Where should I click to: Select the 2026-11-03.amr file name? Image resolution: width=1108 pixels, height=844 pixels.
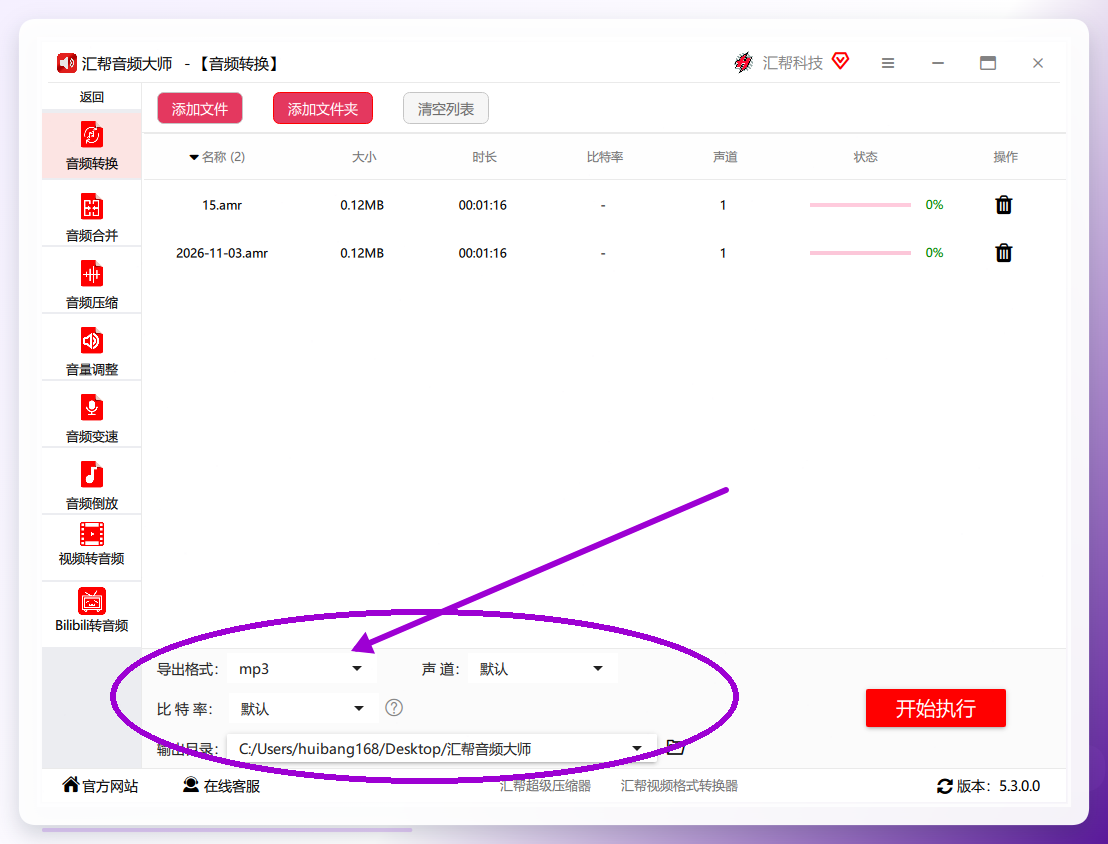(x=222, y=253)
